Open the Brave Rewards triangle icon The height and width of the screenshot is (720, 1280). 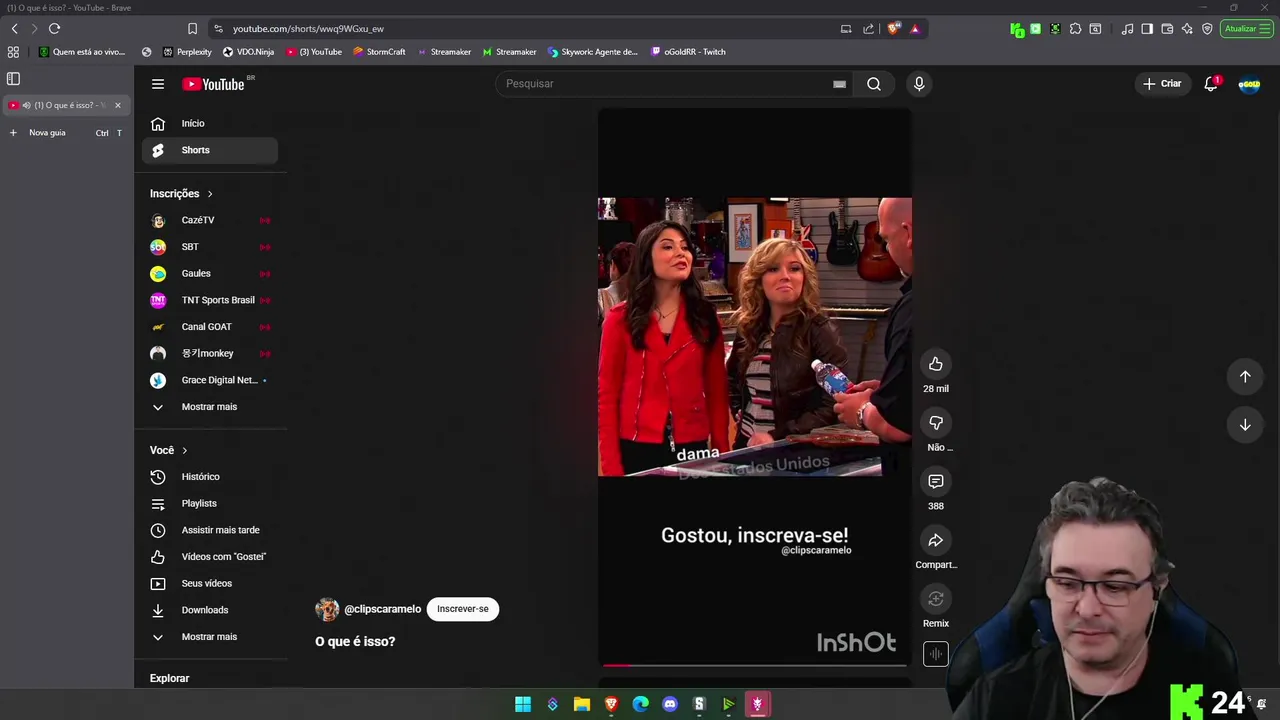(x=915, y=29)
